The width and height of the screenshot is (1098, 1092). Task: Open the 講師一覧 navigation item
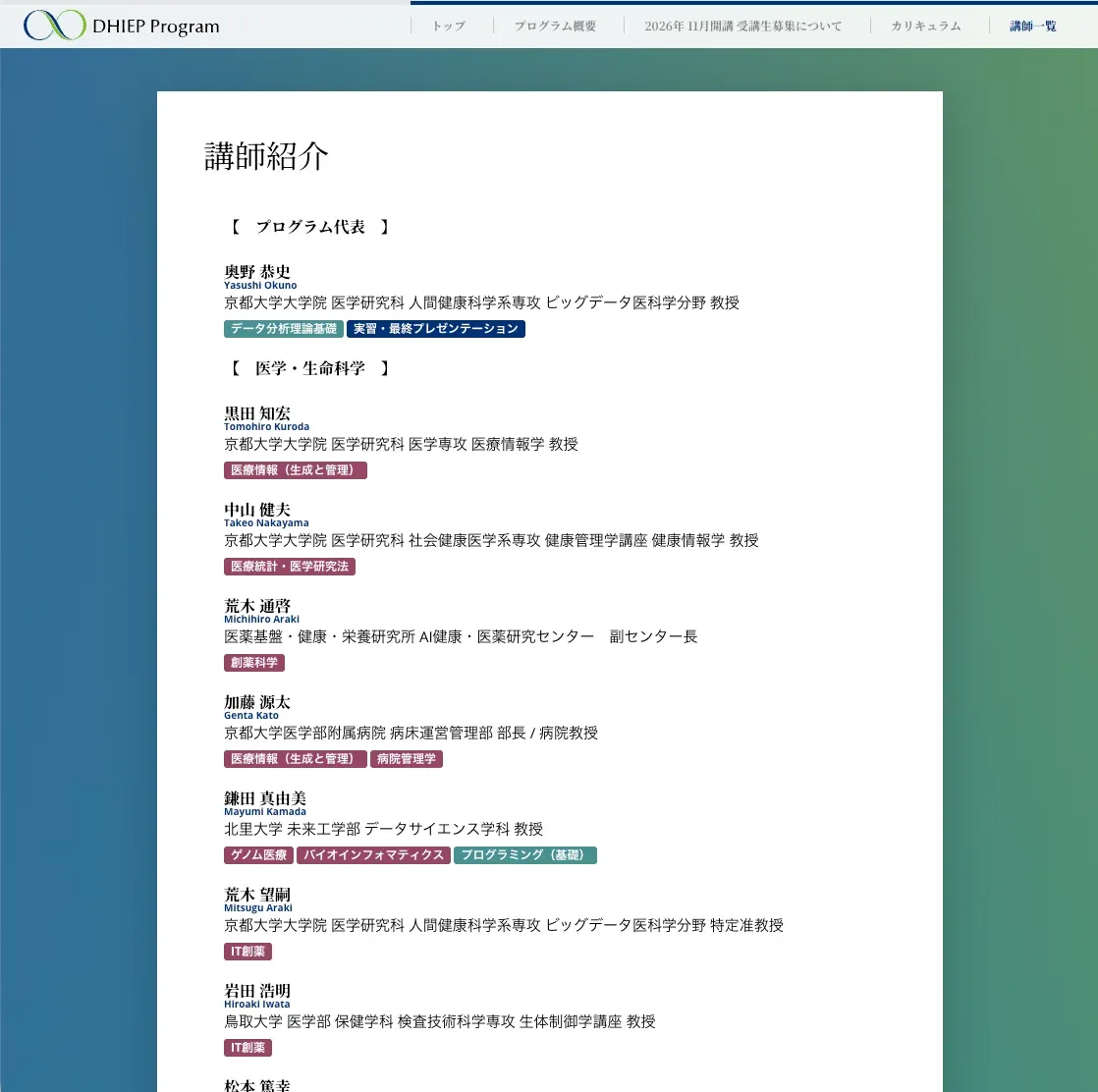[x=1033, y=26]
